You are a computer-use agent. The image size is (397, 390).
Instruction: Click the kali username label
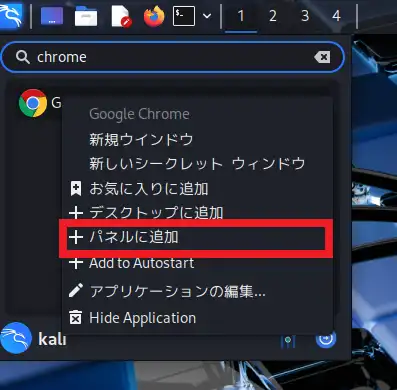[x=52, y=340]
